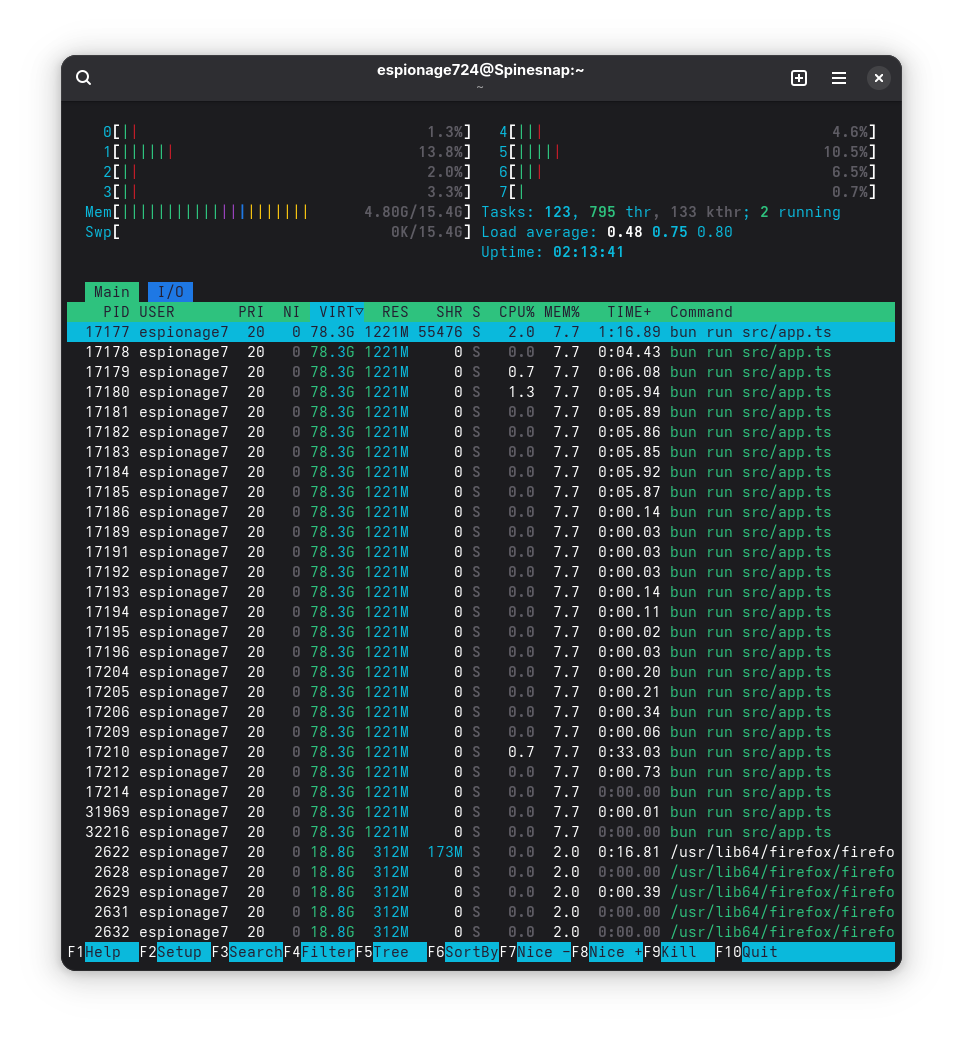Open the terminal hamburger menu
Screen dimensions: 963x1038
839,78
